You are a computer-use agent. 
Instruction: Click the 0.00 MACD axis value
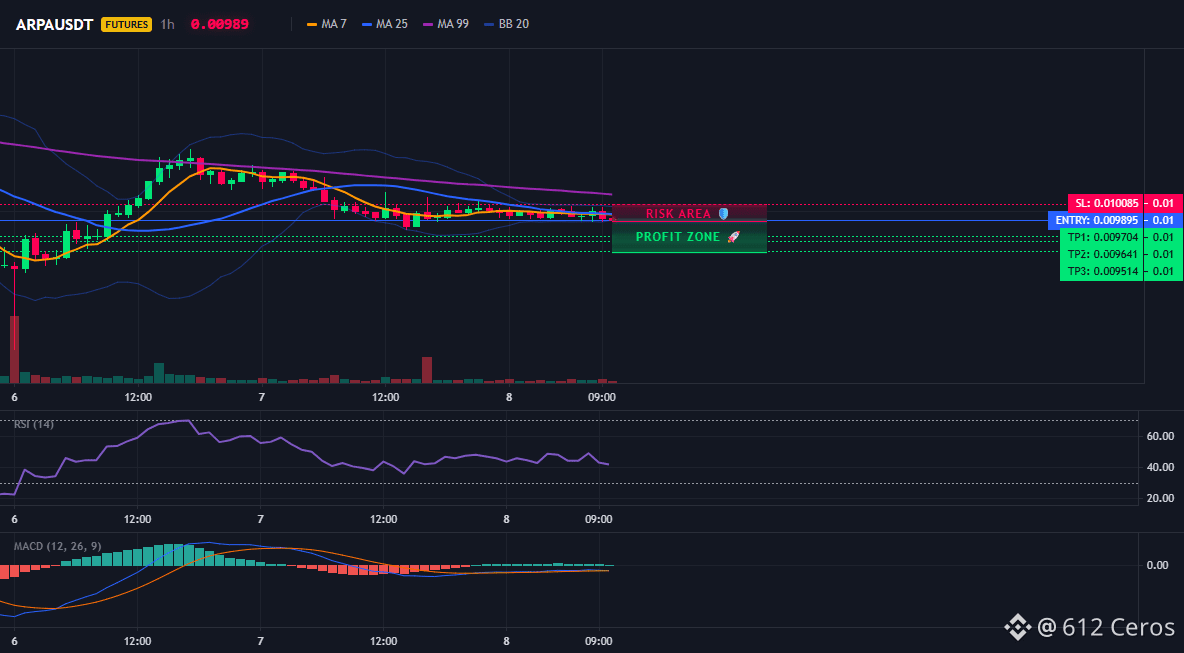[1158, 565]
